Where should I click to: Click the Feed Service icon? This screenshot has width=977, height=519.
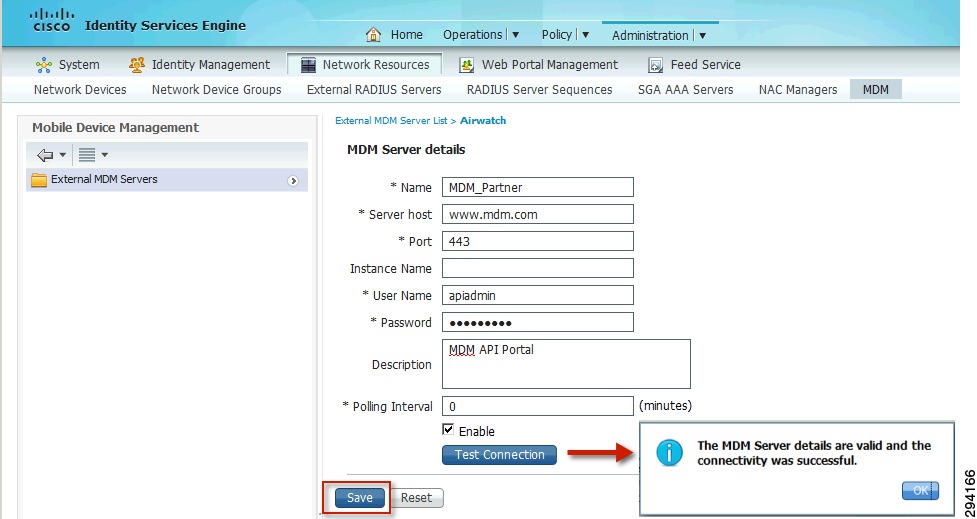point(655,65)
